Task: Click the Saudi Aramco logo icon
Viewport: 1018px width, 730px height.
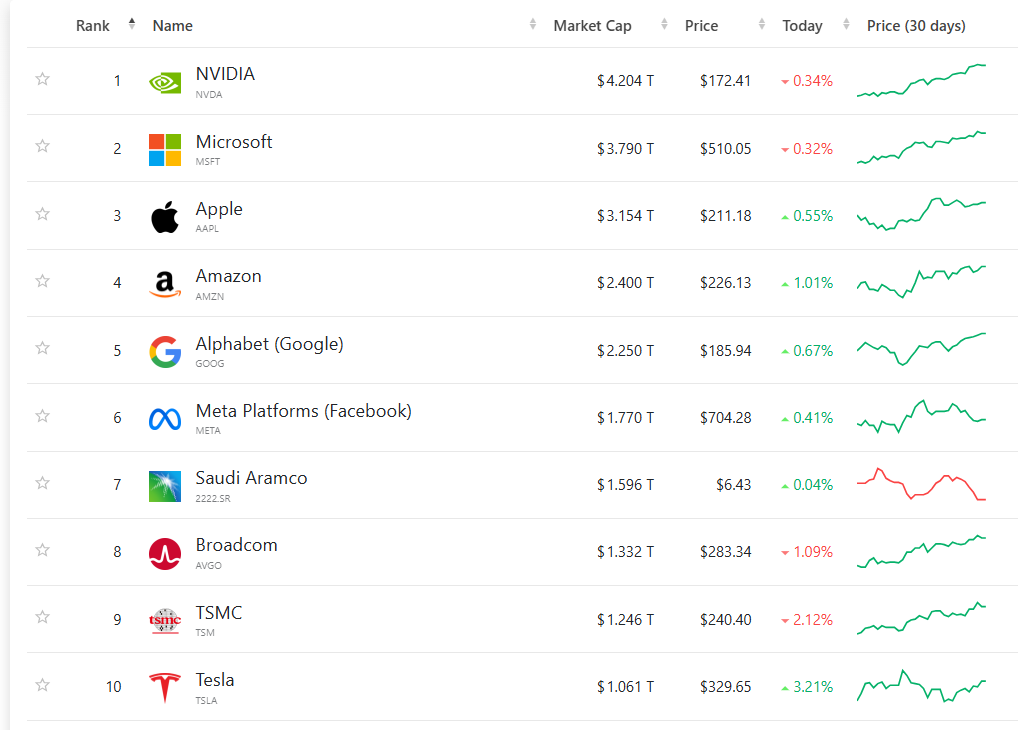Action: (x=165, y=486)
